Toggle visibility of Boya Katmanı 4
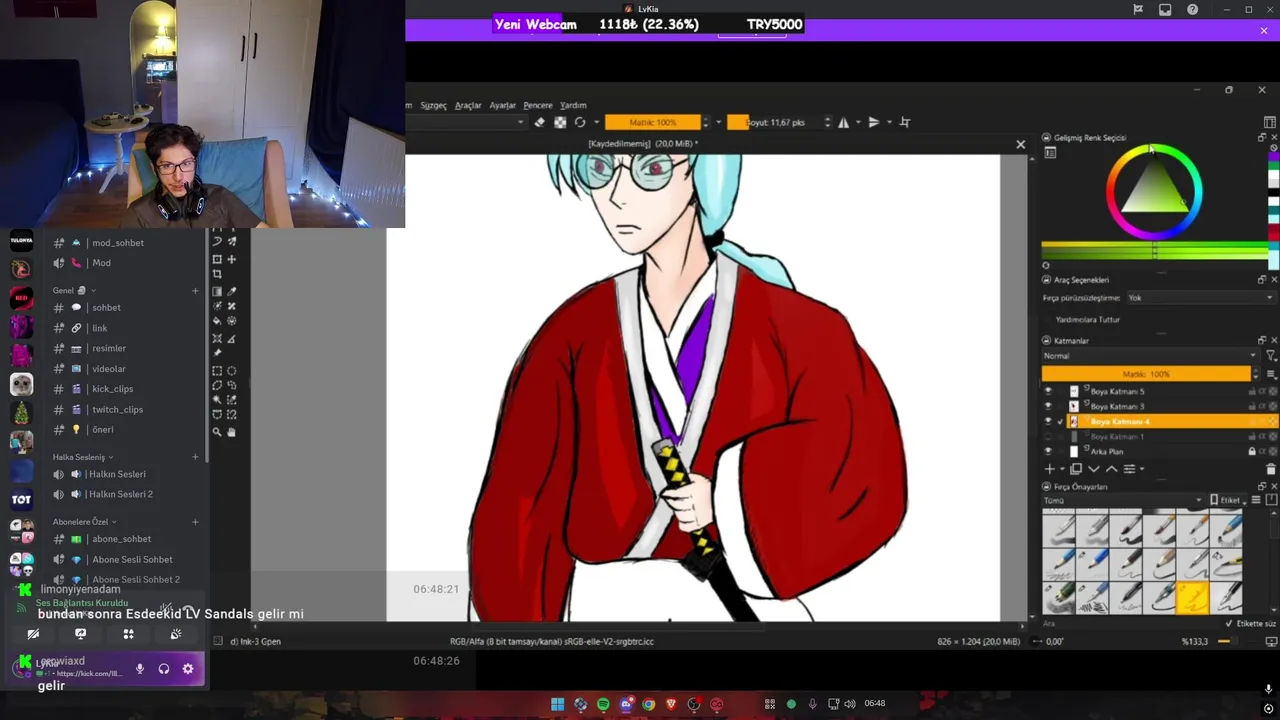1280x720 pixels. [x=1048, y=421]
